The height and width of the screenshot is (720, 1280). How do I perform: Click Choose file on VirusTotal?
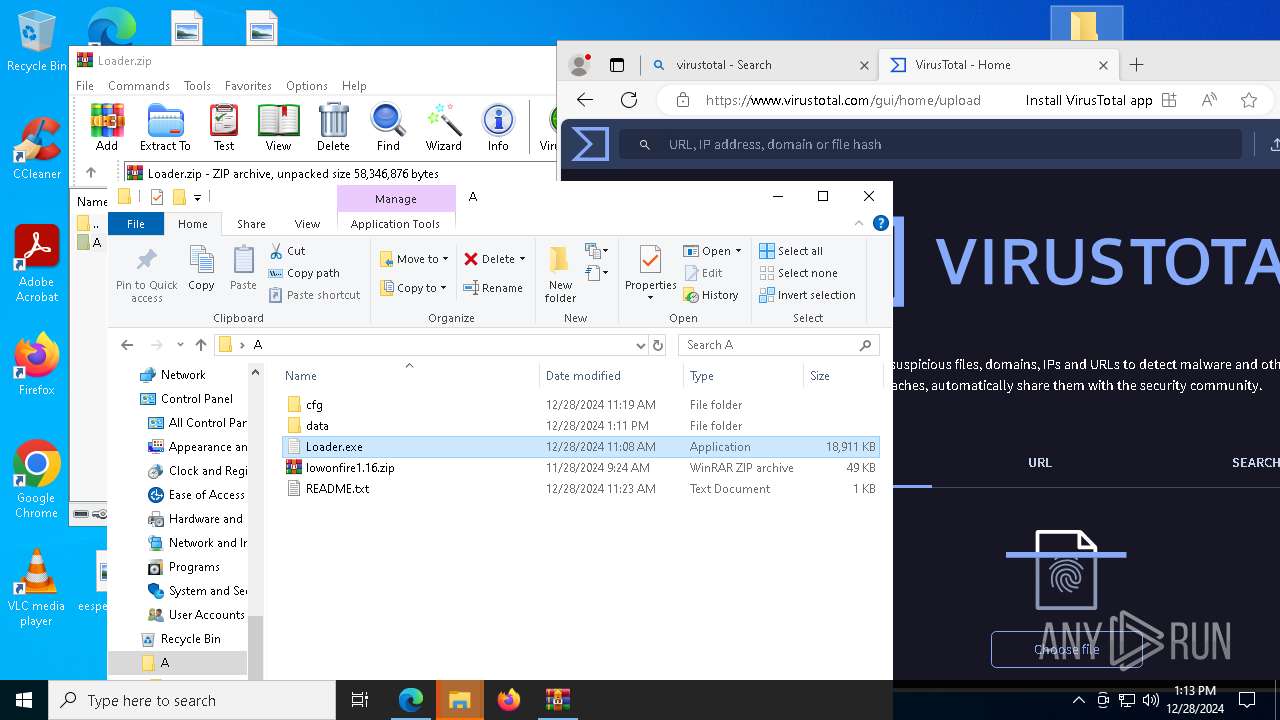1067,649
